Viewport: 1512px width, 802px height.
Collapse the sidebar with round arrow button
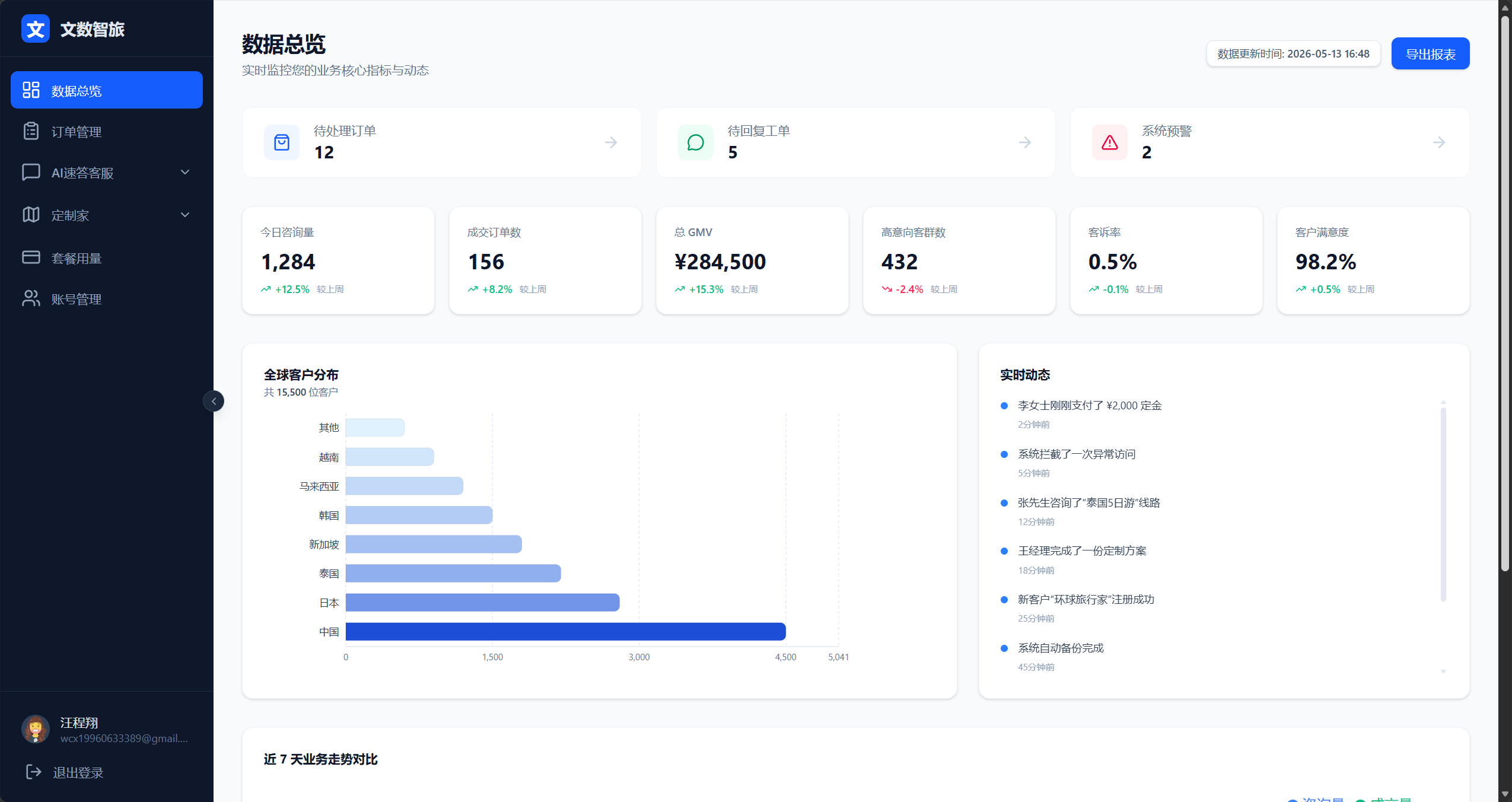point(214,401)
